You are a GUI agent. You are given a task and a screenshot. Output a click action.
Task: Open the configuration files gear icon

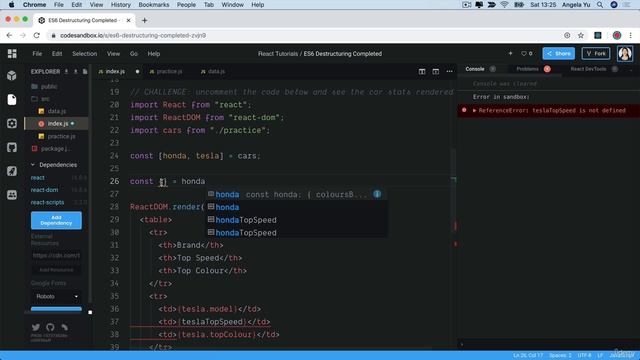pos(12,123)
